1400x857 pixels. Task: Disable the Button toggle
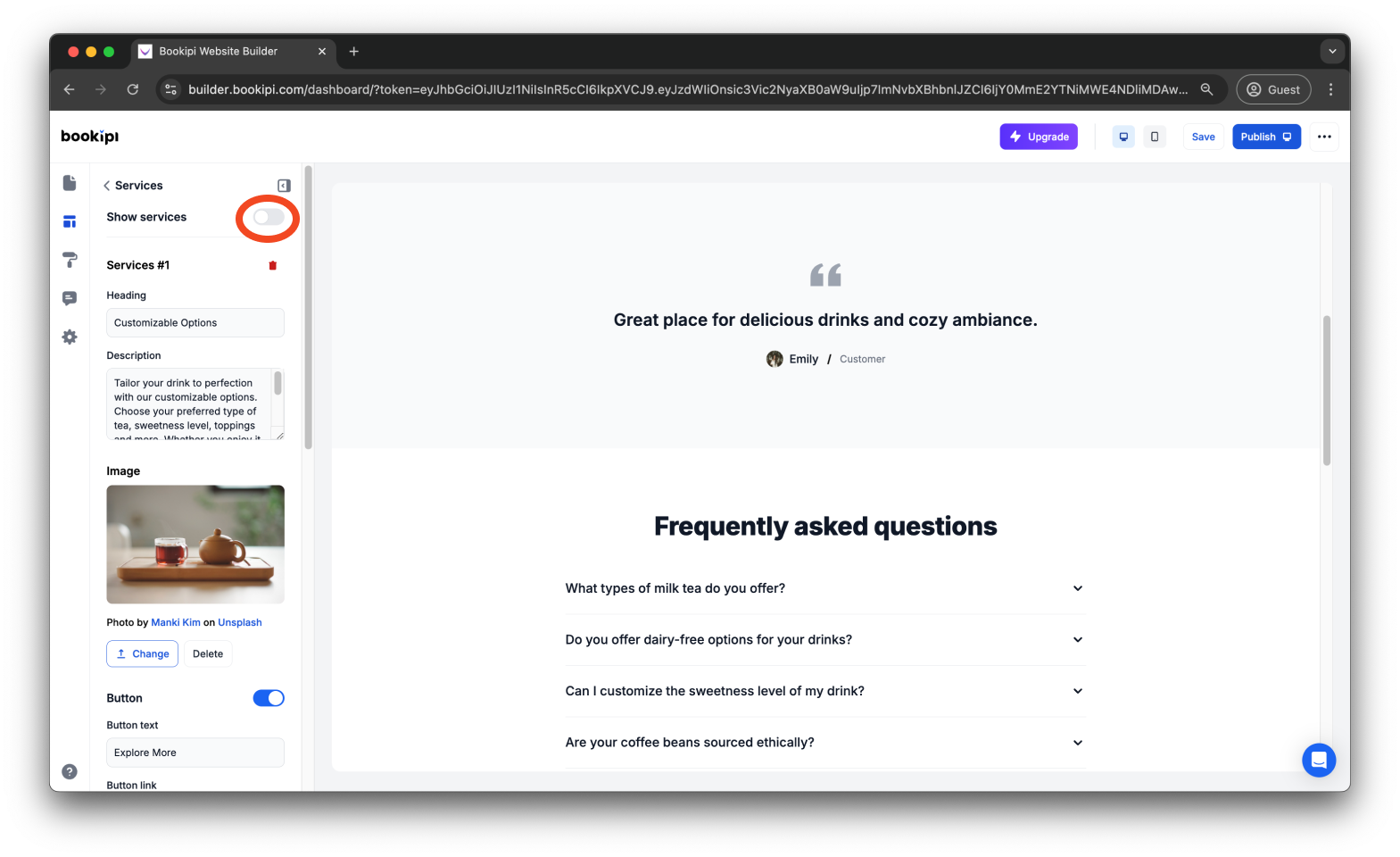[x=269, y=697]
